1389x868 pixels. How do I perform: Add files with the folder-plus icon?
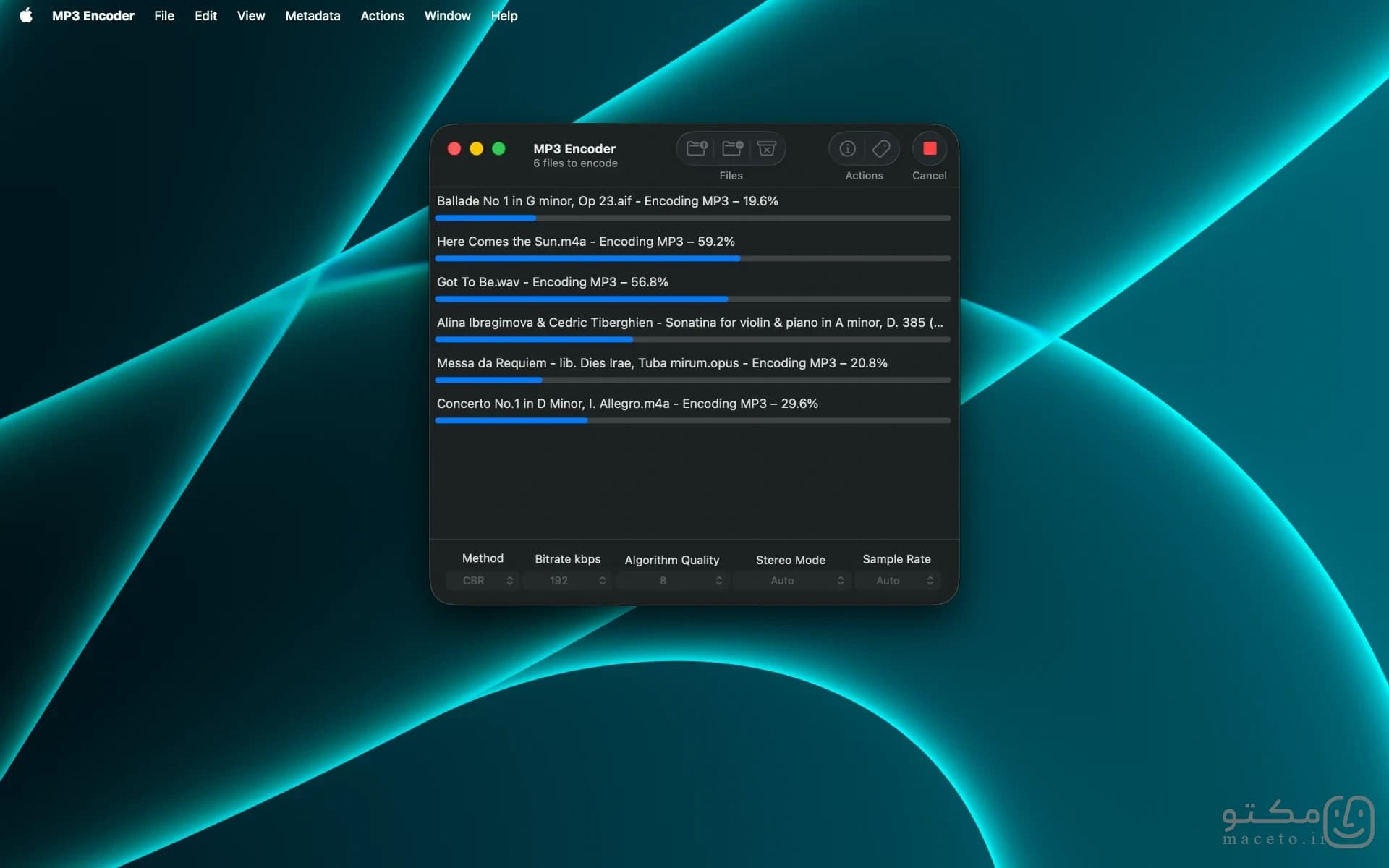(697, 148)
